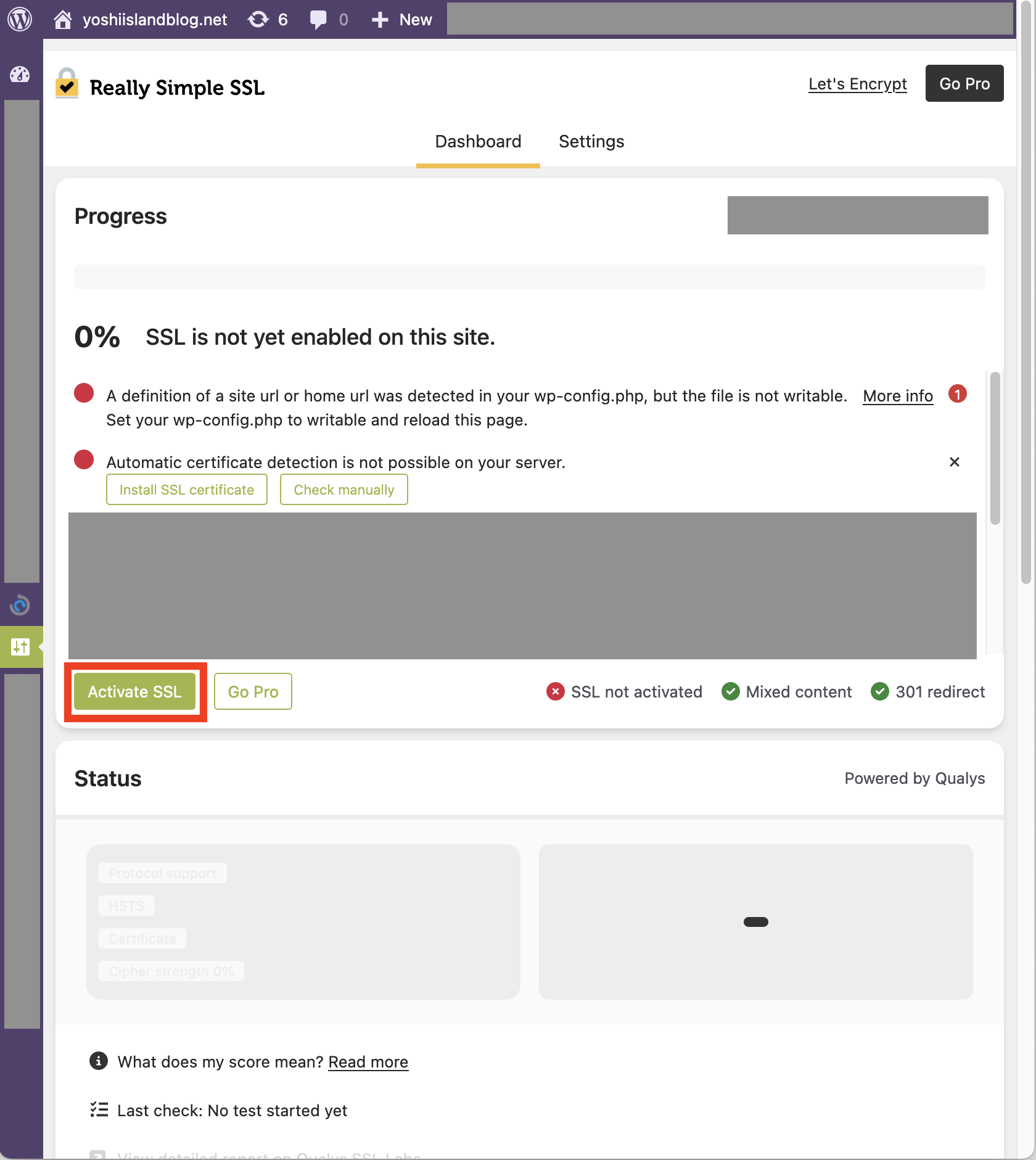Click the 'HSTS' label

pos(126,906)
